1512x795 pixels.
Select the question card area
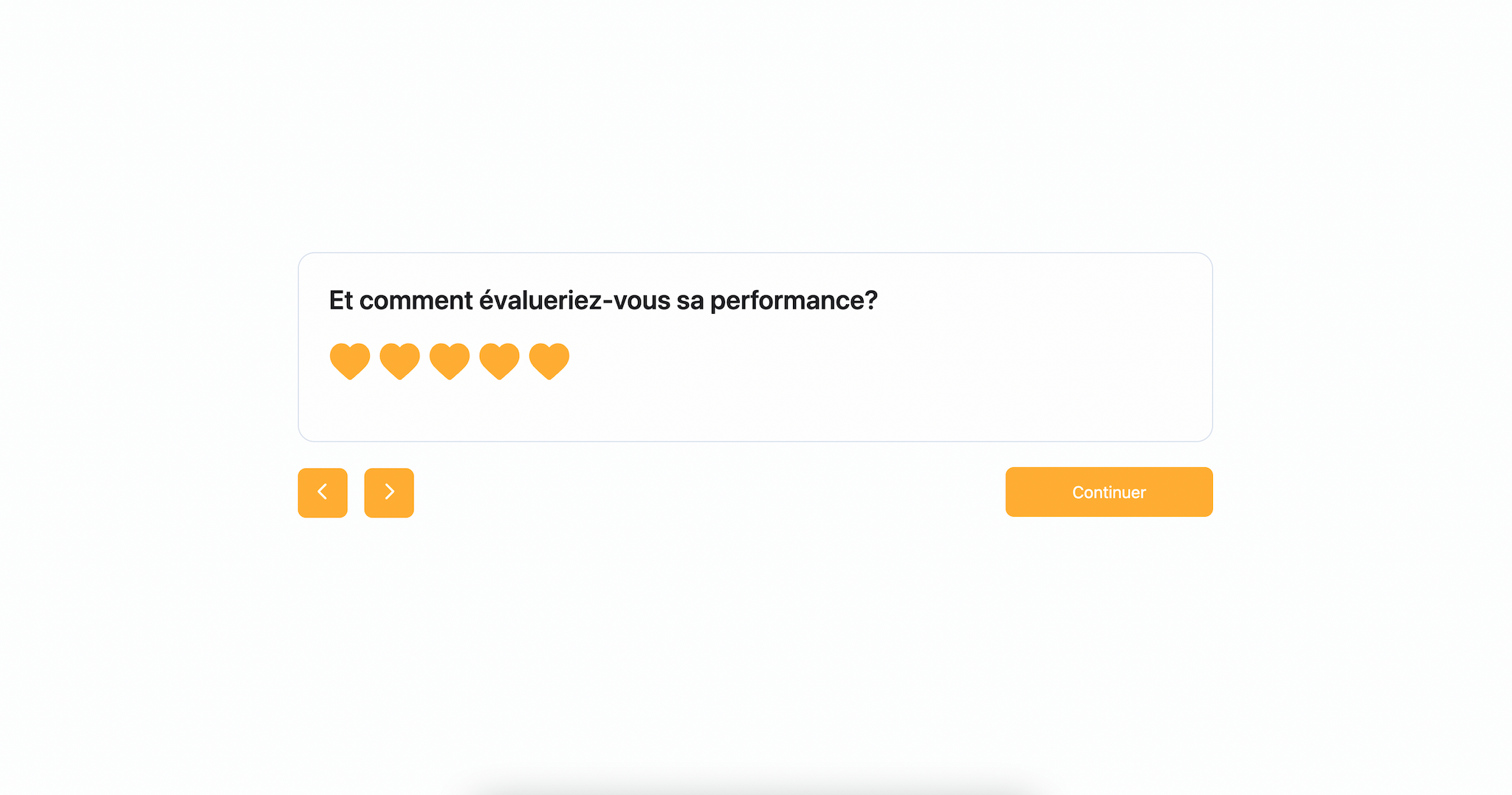click(x=755, y=345)
